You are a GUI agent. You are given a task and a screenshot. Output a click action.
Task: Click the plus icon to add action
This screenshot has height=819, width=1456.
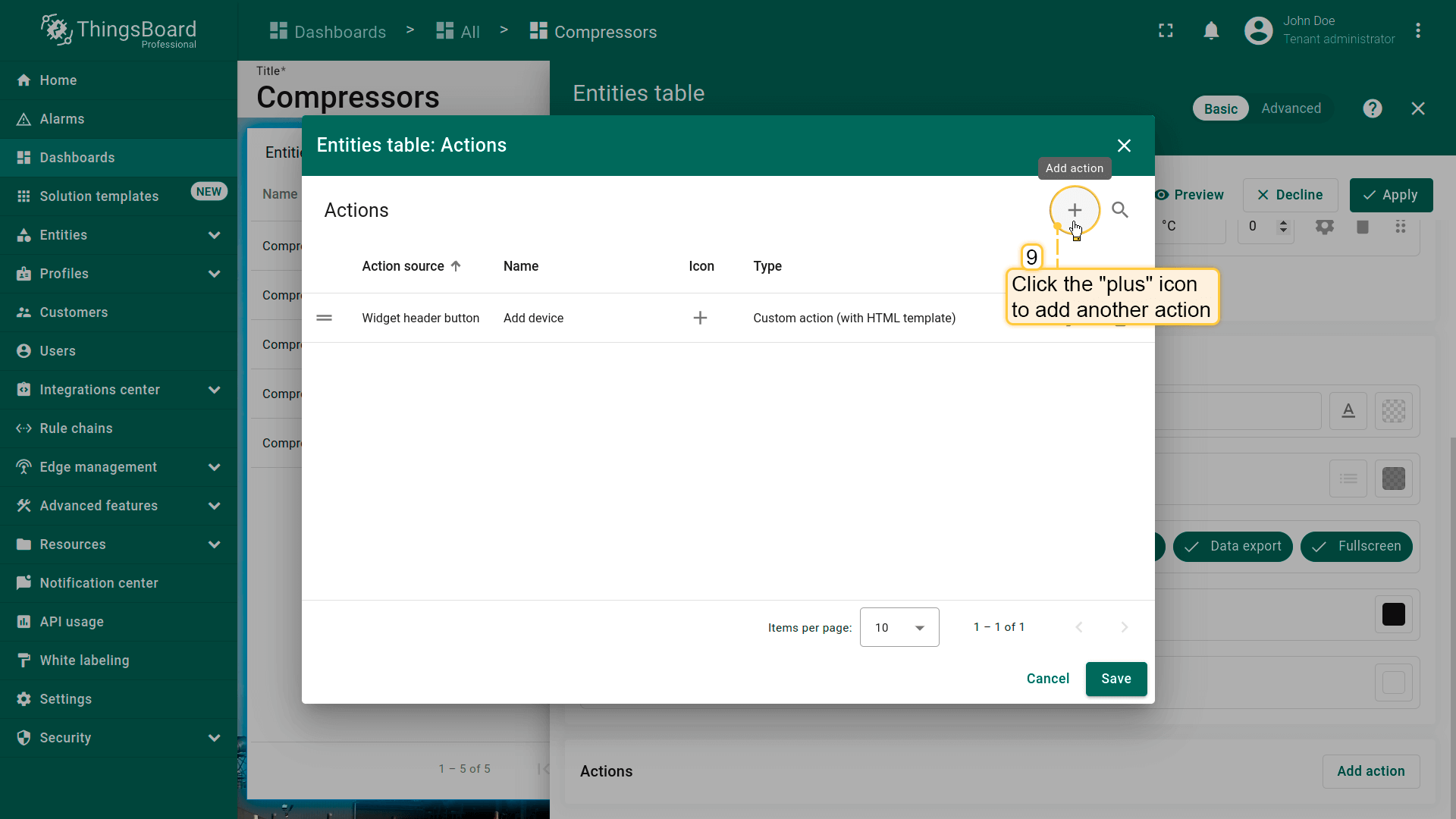1074,210
